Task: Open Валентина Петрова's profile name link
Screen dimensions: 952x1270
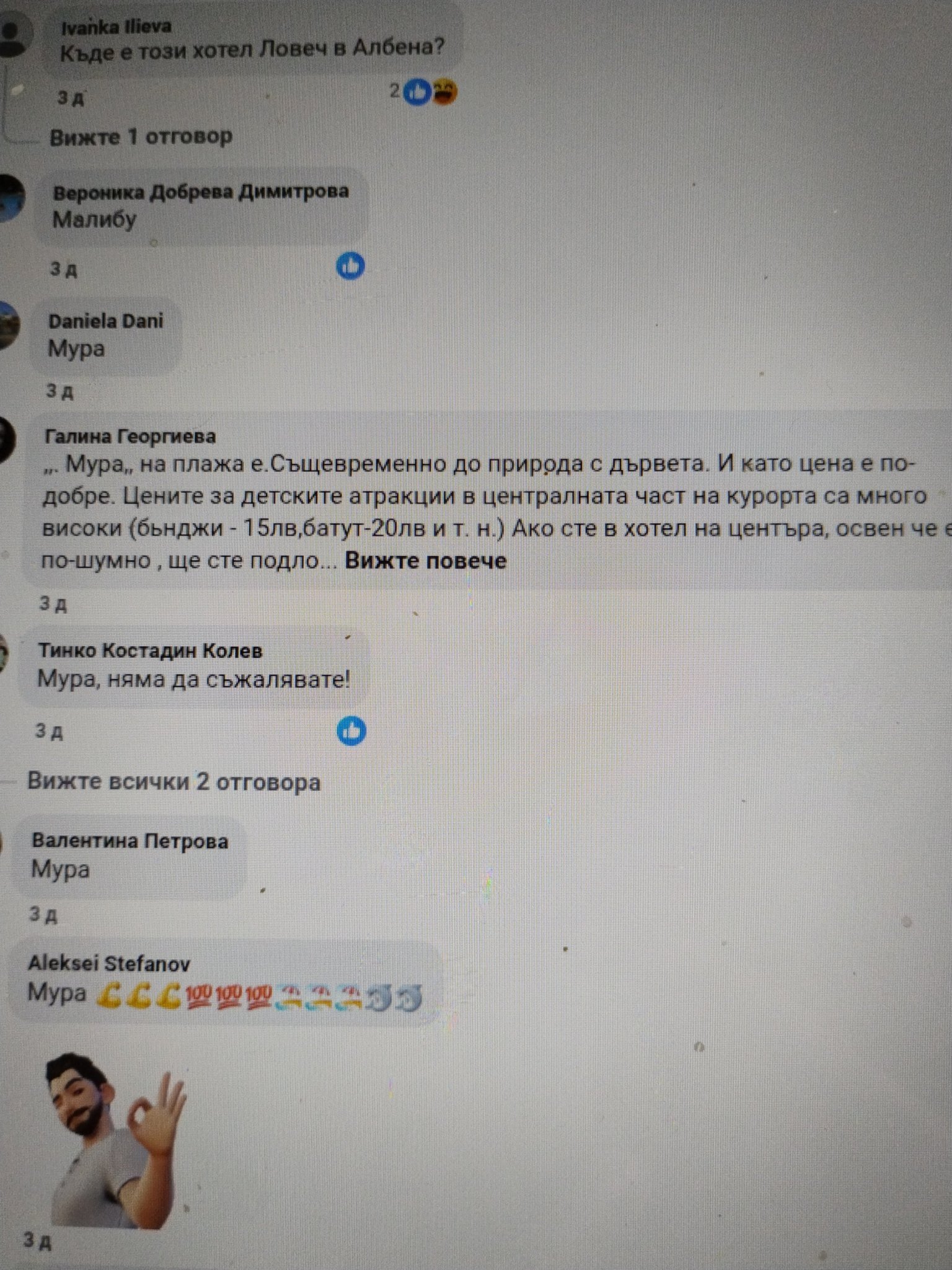Action: (130, 841)
